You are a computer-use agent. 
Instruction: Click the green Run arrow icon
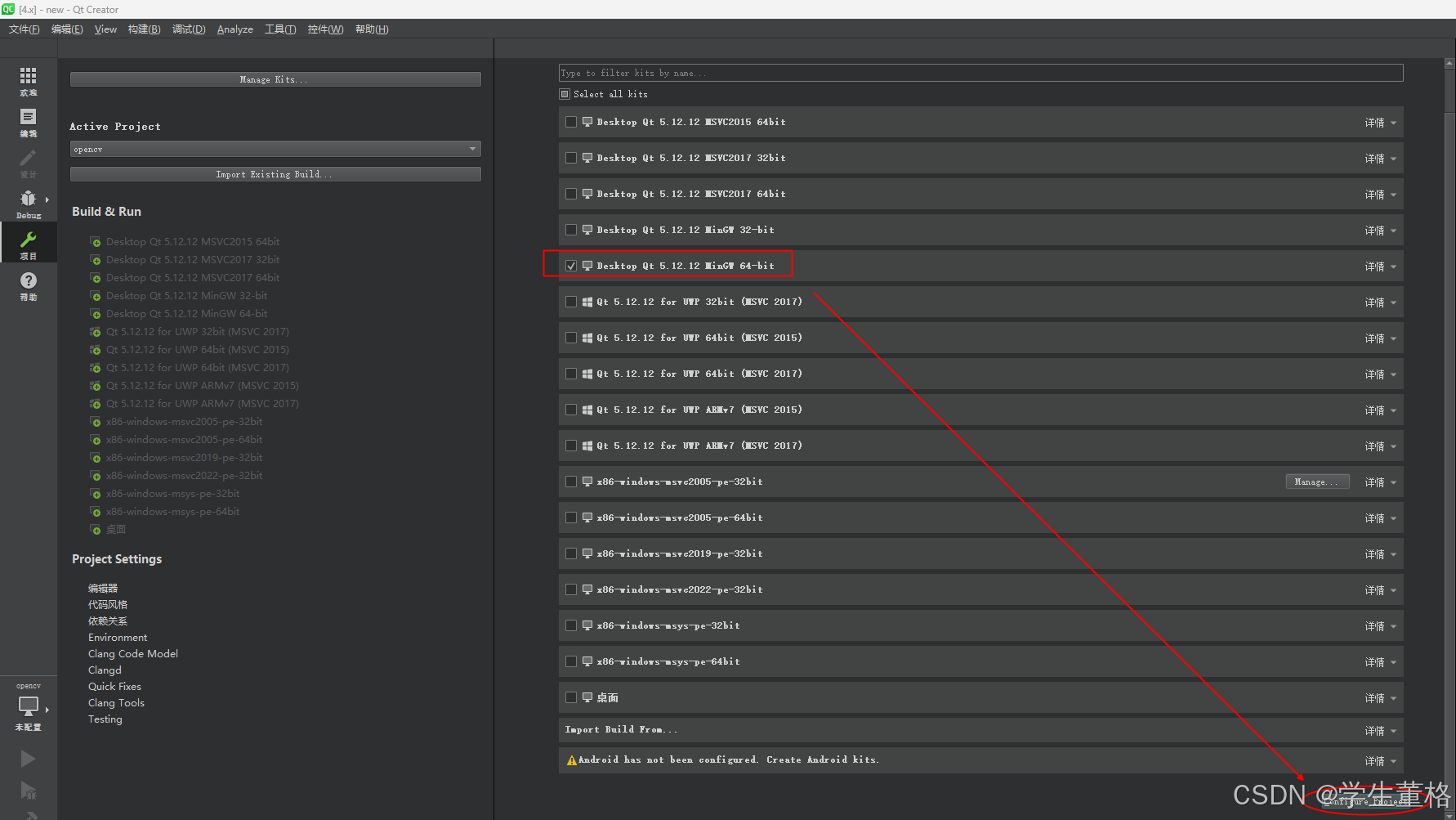coord(28,759)
